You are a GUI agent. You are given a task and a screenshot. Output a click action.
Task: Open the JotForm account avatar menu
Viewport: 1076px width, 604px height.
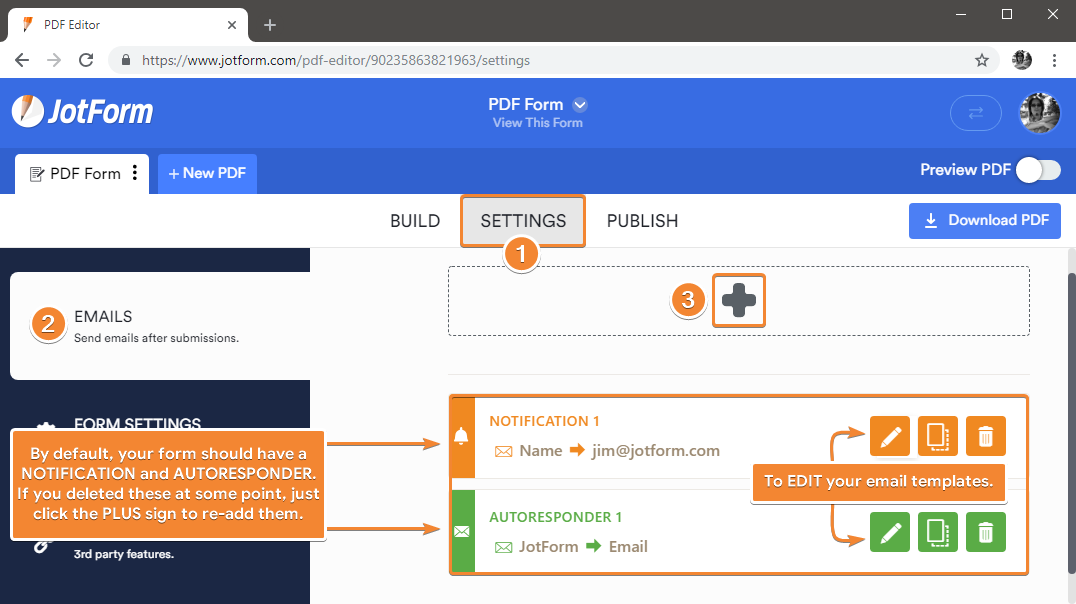(x=1040, y=113)
